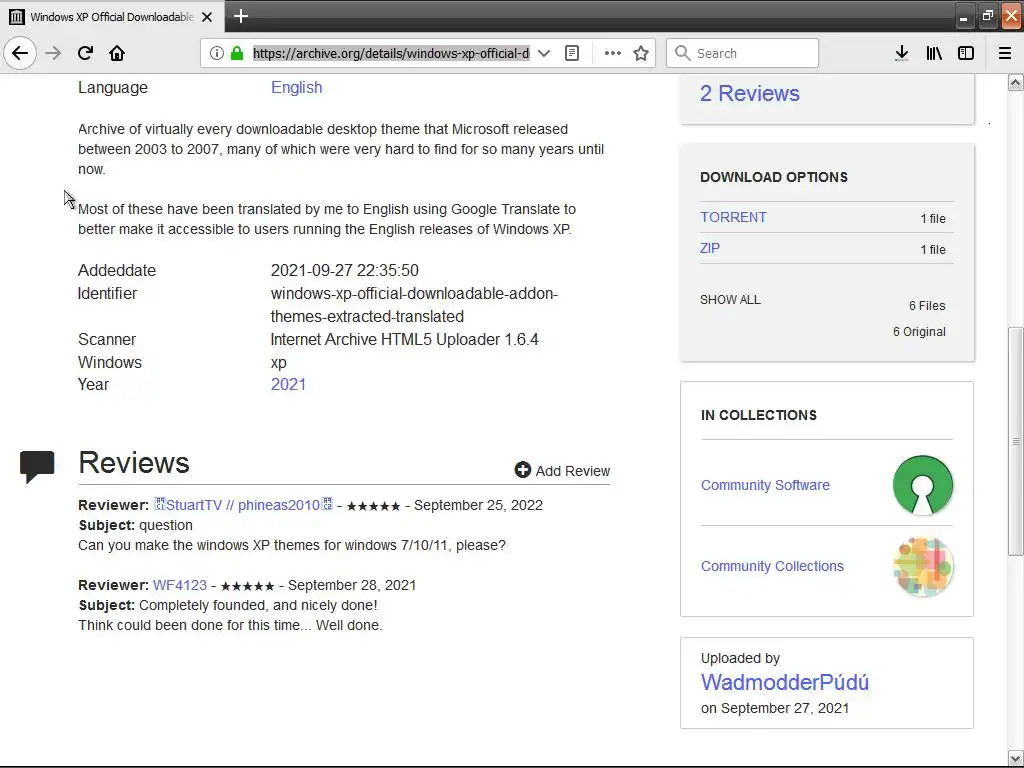Open reviewer StuartTV // phineas2010 profile
Screen dimensions: 1024x768
click(243, 505)
